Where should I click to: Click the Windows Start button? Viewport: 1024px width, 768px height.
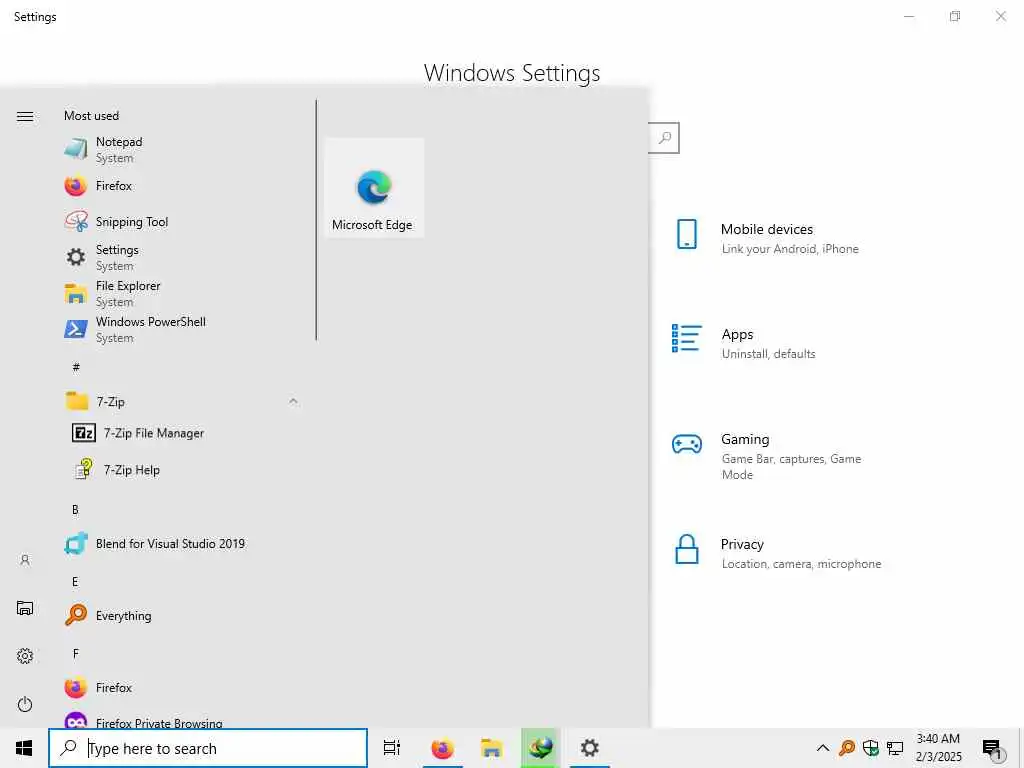pos(24,748)
